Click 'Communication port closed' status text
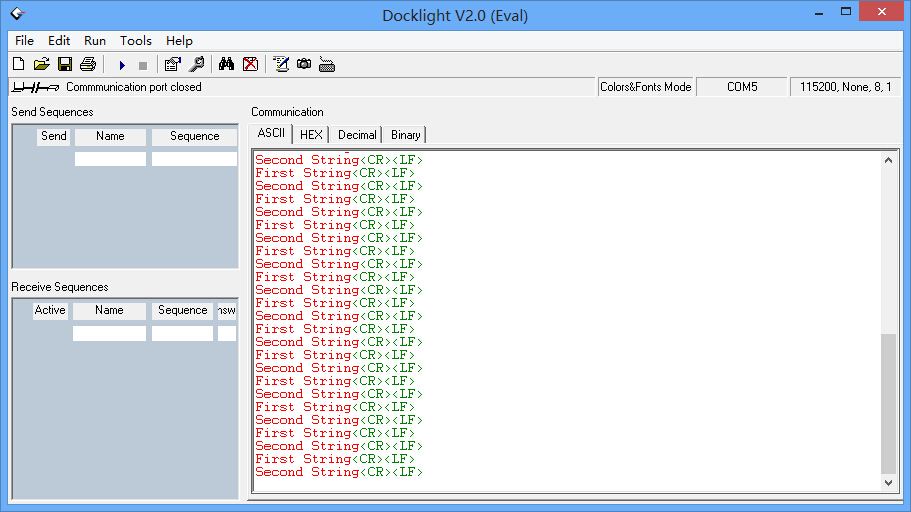Image resolution: width=911 pixels, height=512 pixels. point(134,87)
